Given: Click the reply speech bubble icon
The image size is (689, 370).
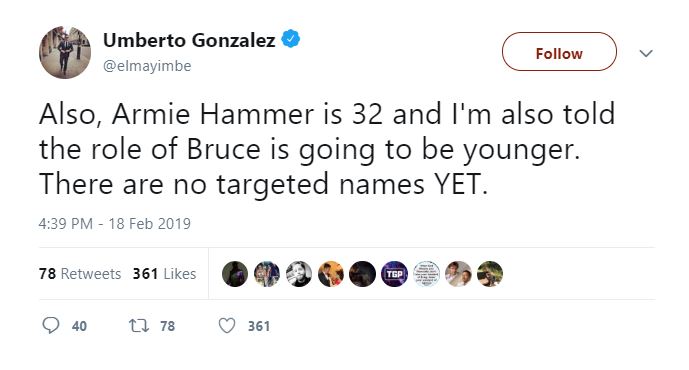Looking at the screenshot, I should coord(51,326).
